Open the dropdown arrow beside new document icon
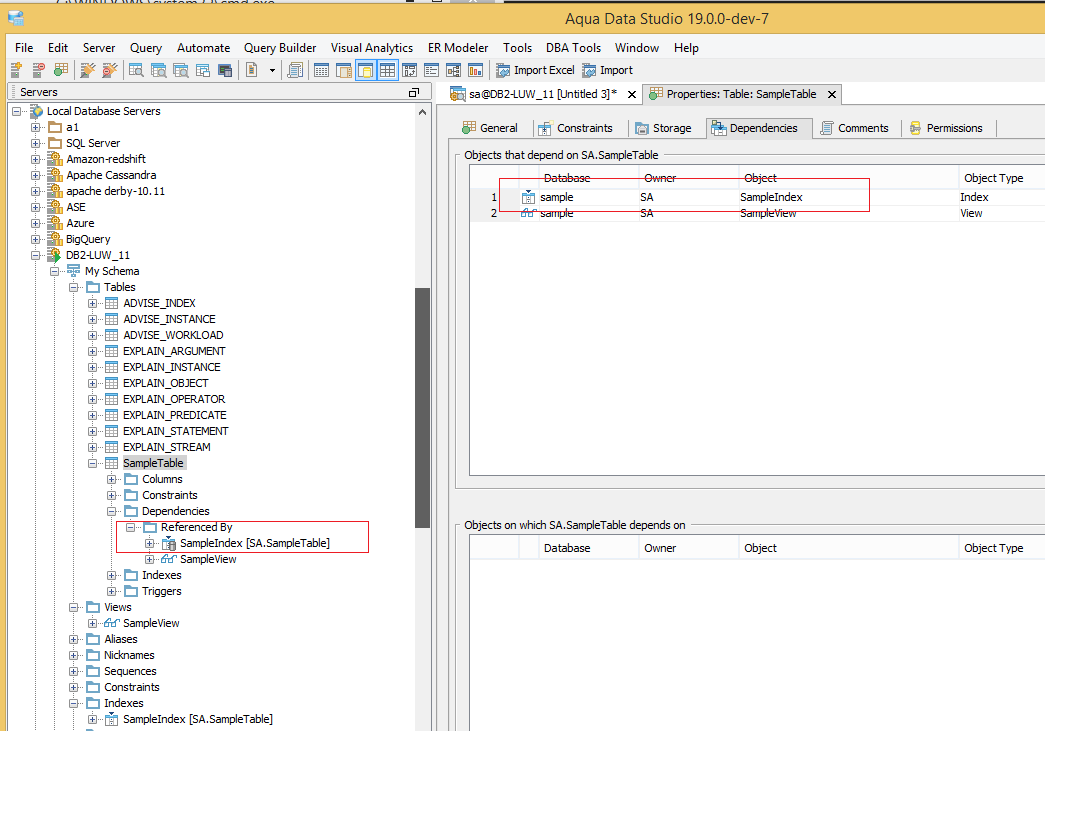Image resolution: width=1082 pixels, height=818 pixels. (272, 70)
